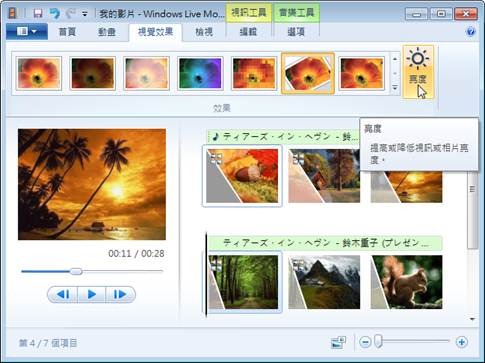485x363 pixels.
Task: Click the 視訊工具 contextual tab header
Action: click(x=249, y=13)
